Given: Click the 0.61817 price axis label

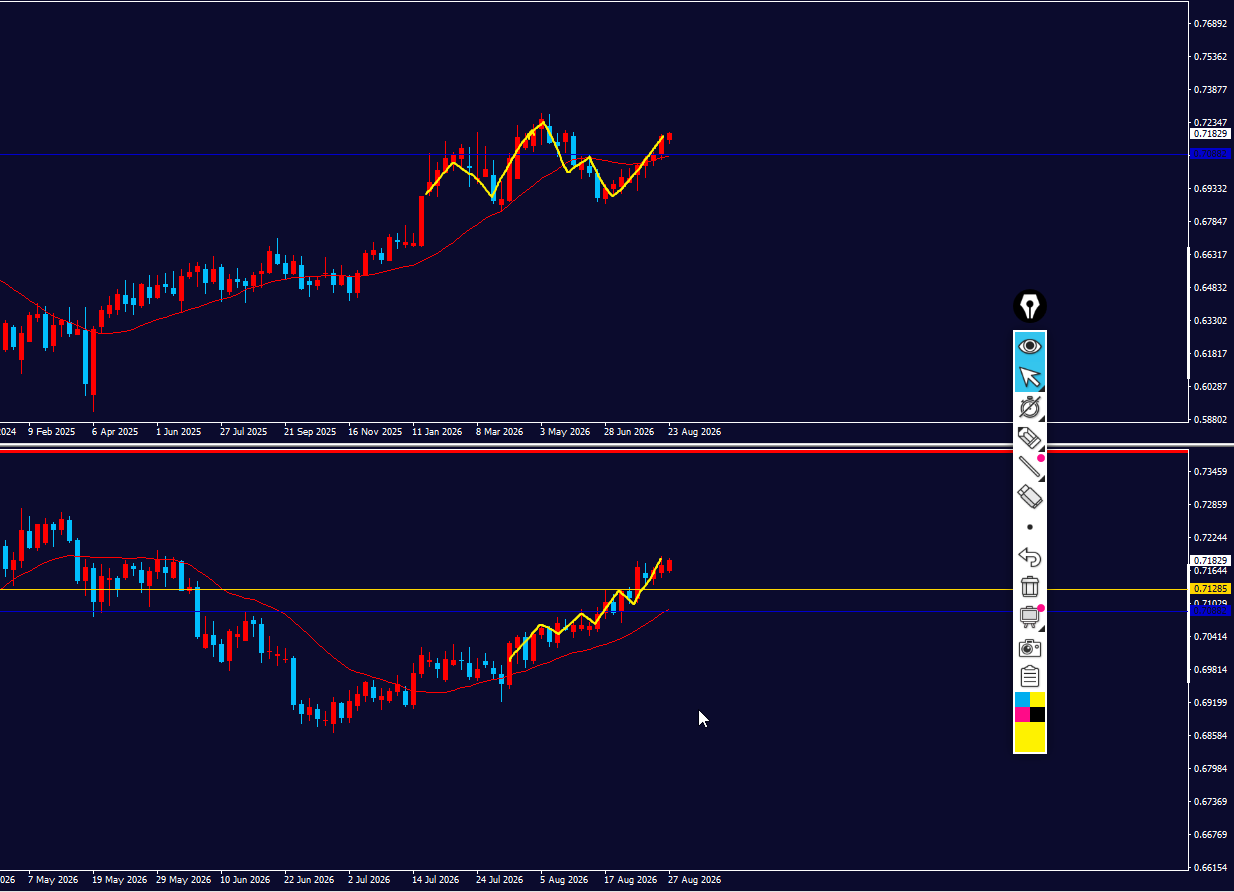Looking at the screenshot, I should 1212,354.
